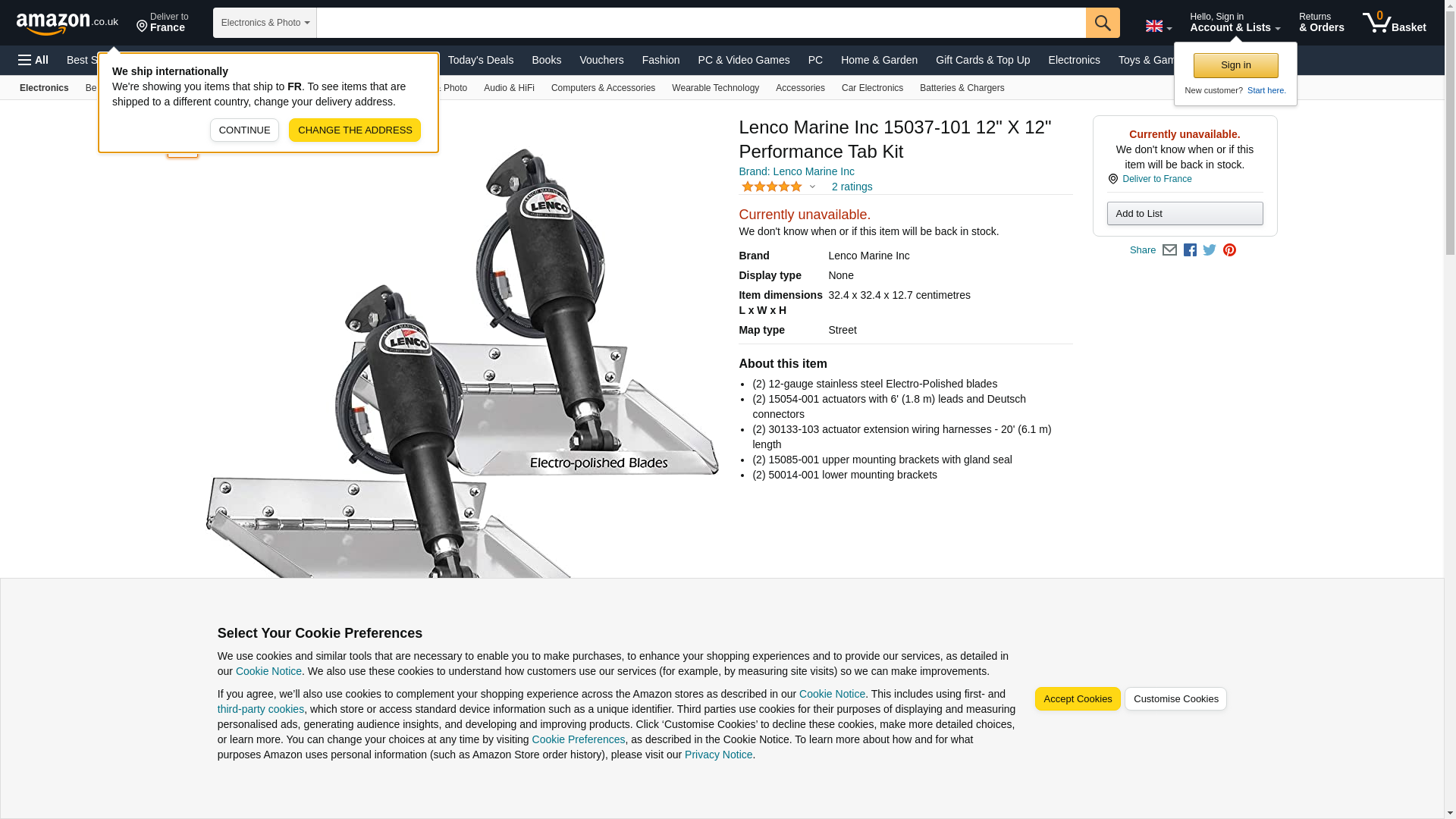
Task: Click CHANGE THE ADDRESS in popup
Action: point(355,130)
